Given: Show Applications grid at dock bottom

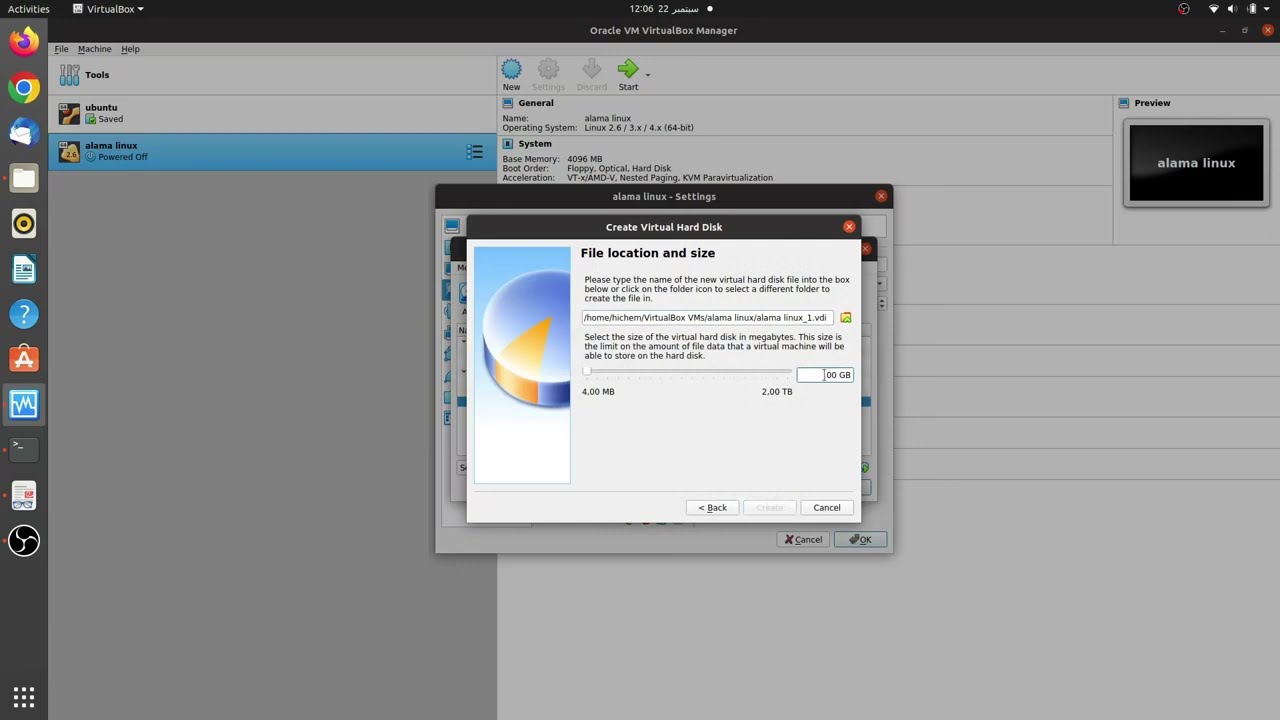Looking at the screenshot, I should (24, 696).
